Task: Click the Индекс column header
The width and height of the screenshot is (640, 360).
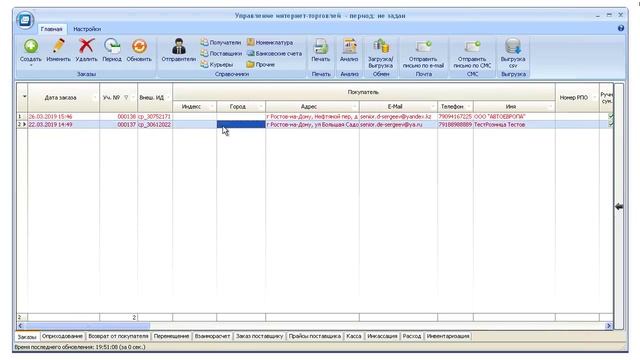Action: [x=194, y=107]
